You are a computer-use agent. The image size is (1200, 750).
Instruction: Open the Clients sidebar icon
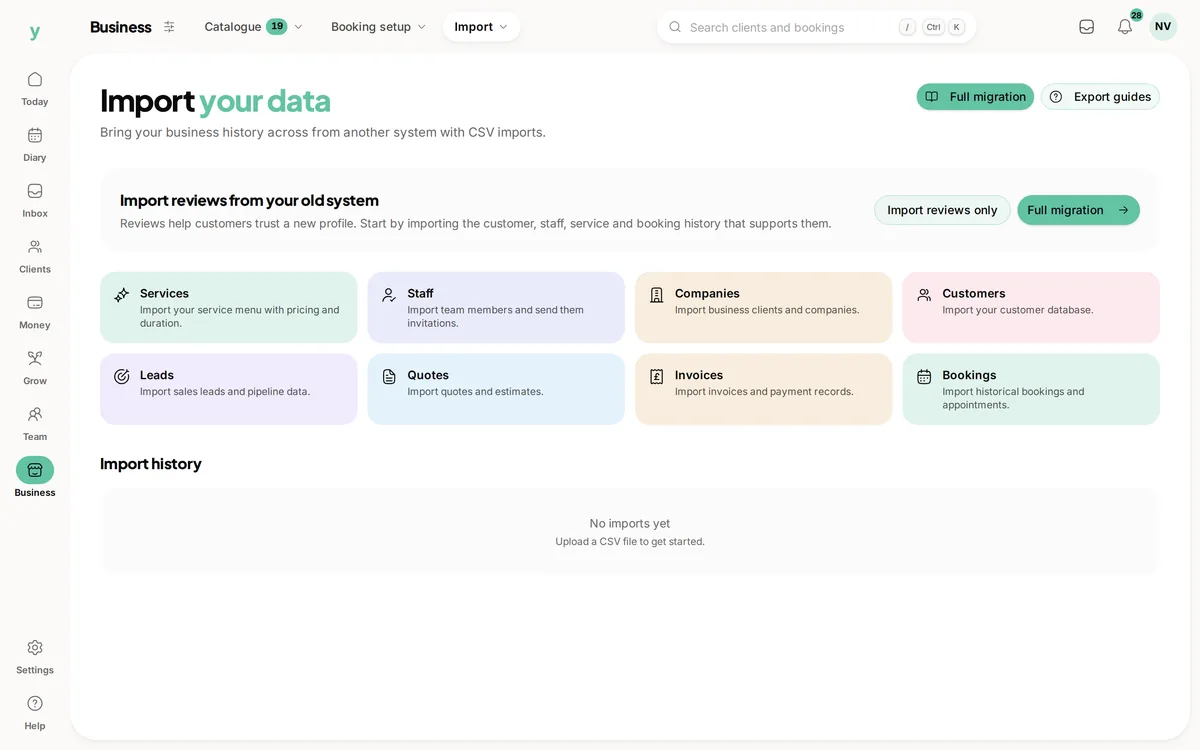35,247
